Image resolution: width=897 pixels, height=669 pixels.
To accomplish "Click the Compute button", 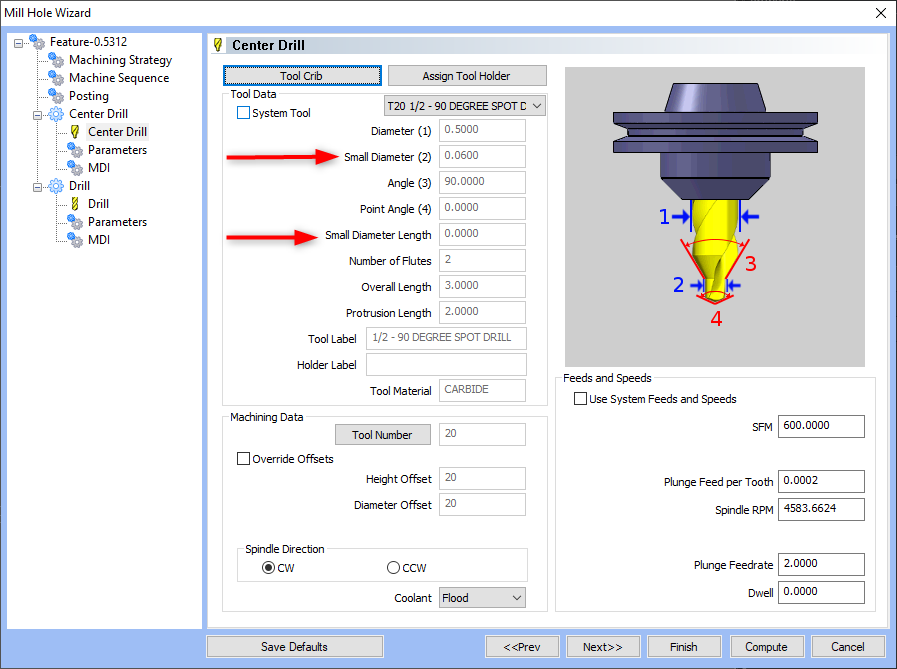I will tap(767, 647).
